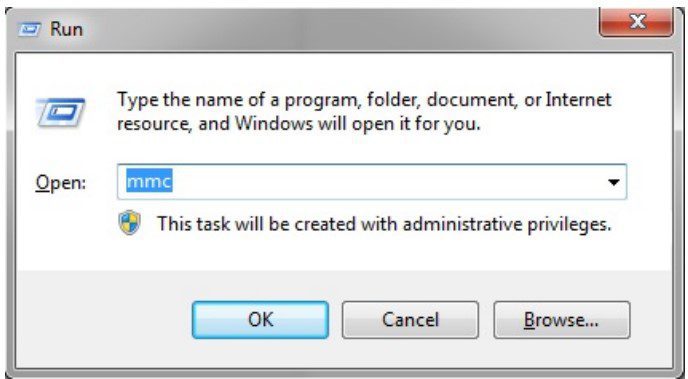Image resolution: width=688 pixels, height=379 pixels.
Task: Click the "Type the name of a program" line
Action: click(364, 100)
